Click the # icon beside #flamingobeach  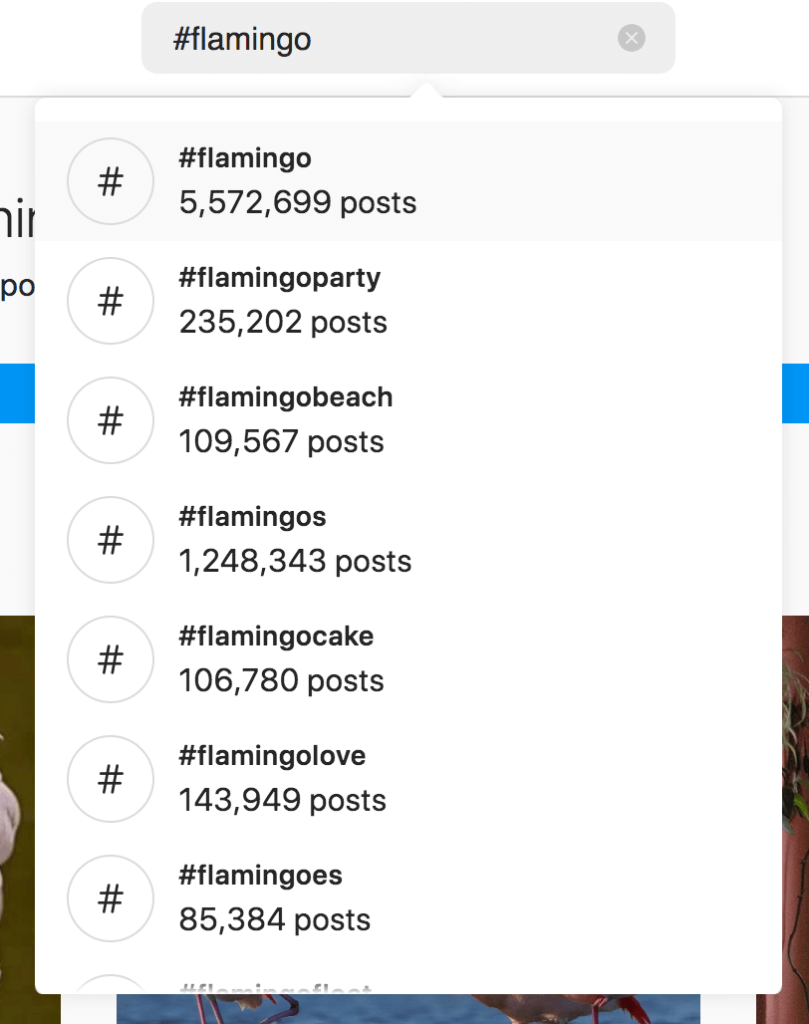(110, 420)
